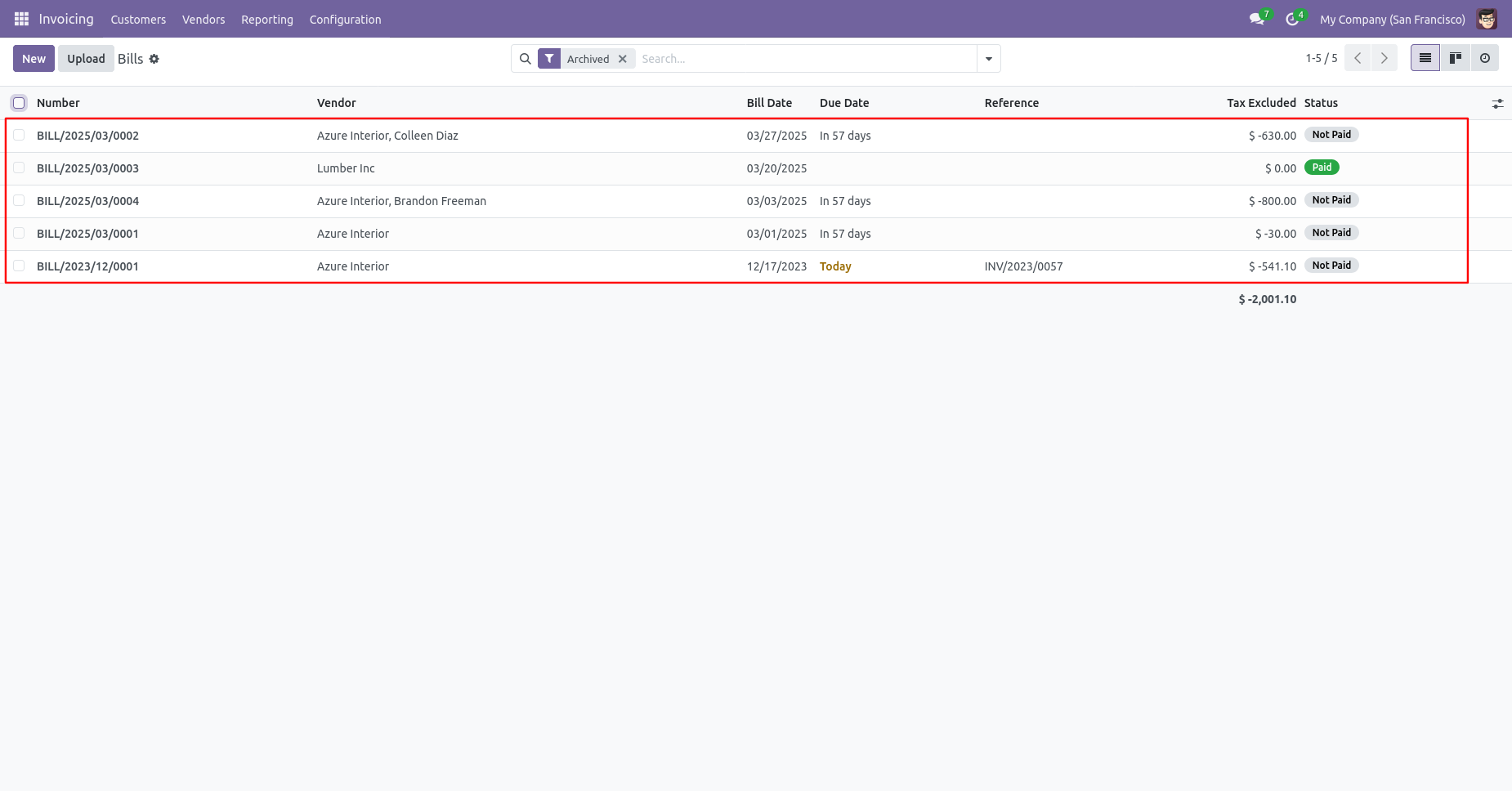
Task: Click the Upload button
Action: pos(86,59)
